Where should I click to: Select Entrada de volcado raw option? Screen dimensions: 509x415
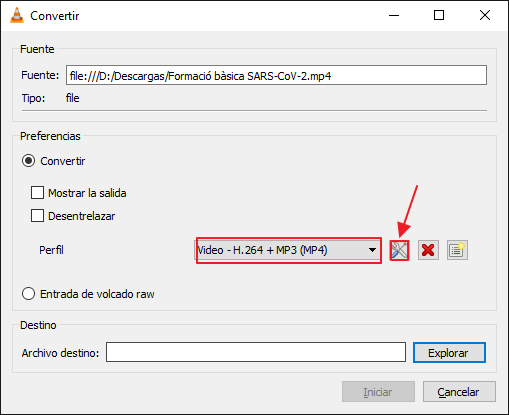pos(28,294)
